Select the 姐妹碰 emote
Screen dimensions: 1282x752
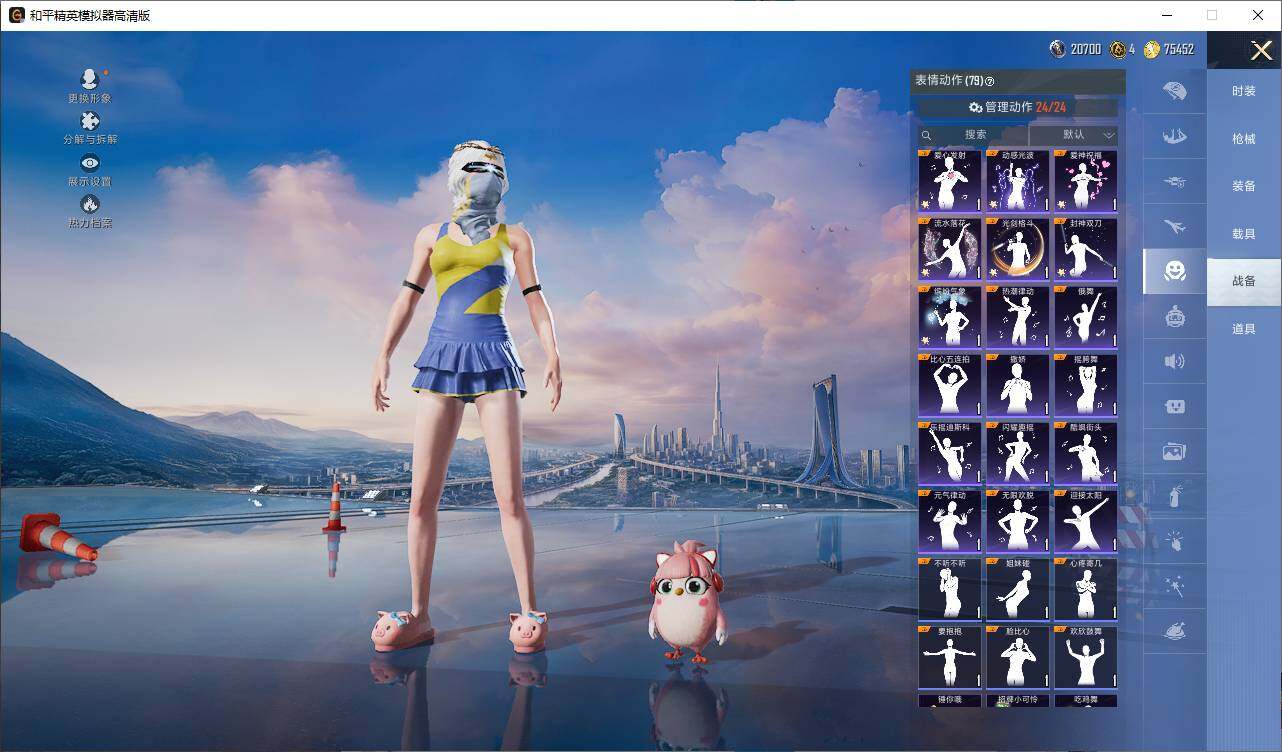1017,589
